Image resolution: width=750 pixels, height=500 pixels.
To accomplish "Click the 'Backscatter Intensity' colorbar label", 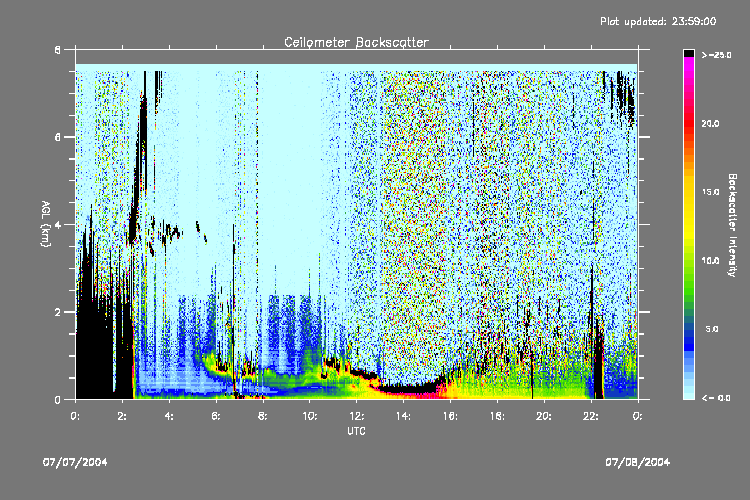I will pos(732,225).
